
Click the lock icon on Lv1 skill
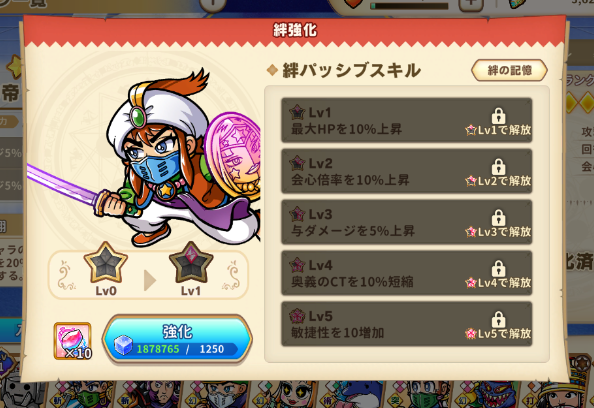coord(499,116)
